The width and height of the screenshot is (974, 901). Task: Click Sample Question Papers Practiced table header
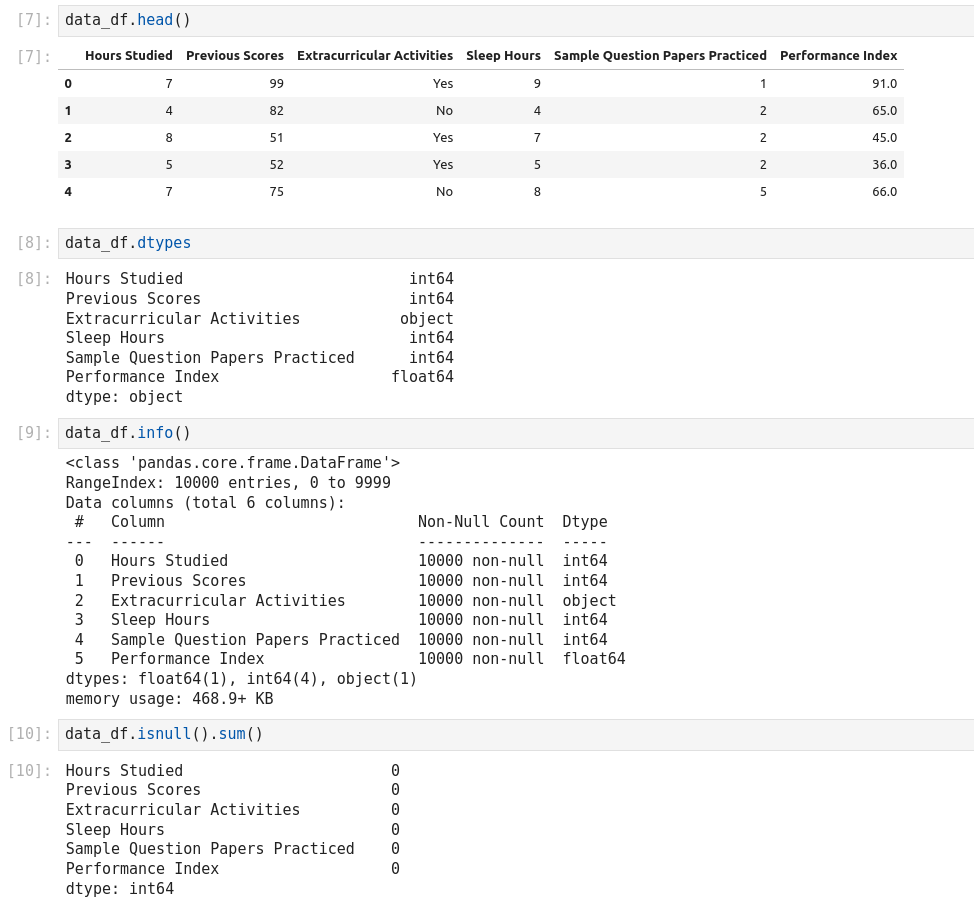click(x=660, y=56)
